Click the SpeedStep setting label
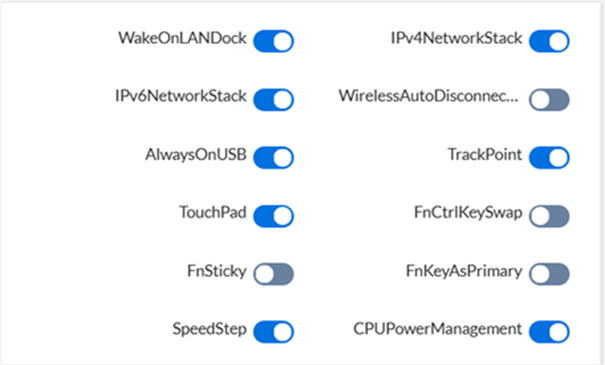Image resolution: width=605 pixels, height=365 pixels. pyautogui.click(x=209, y=330)
